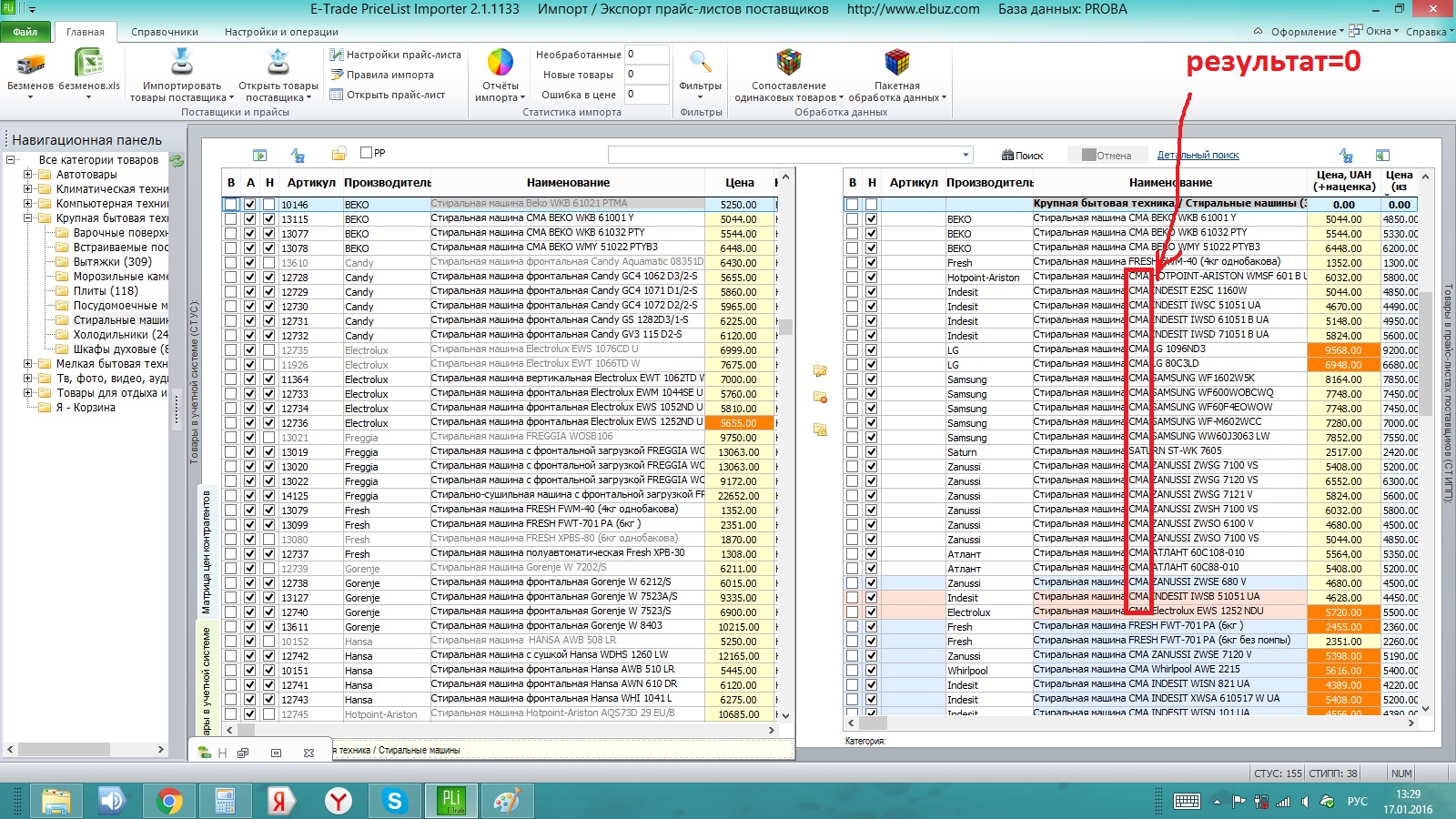Viewport: 1456px width, 819px height.
Task: Expand Компьютерная техника tree node
Action: click(x=27, y=204)
